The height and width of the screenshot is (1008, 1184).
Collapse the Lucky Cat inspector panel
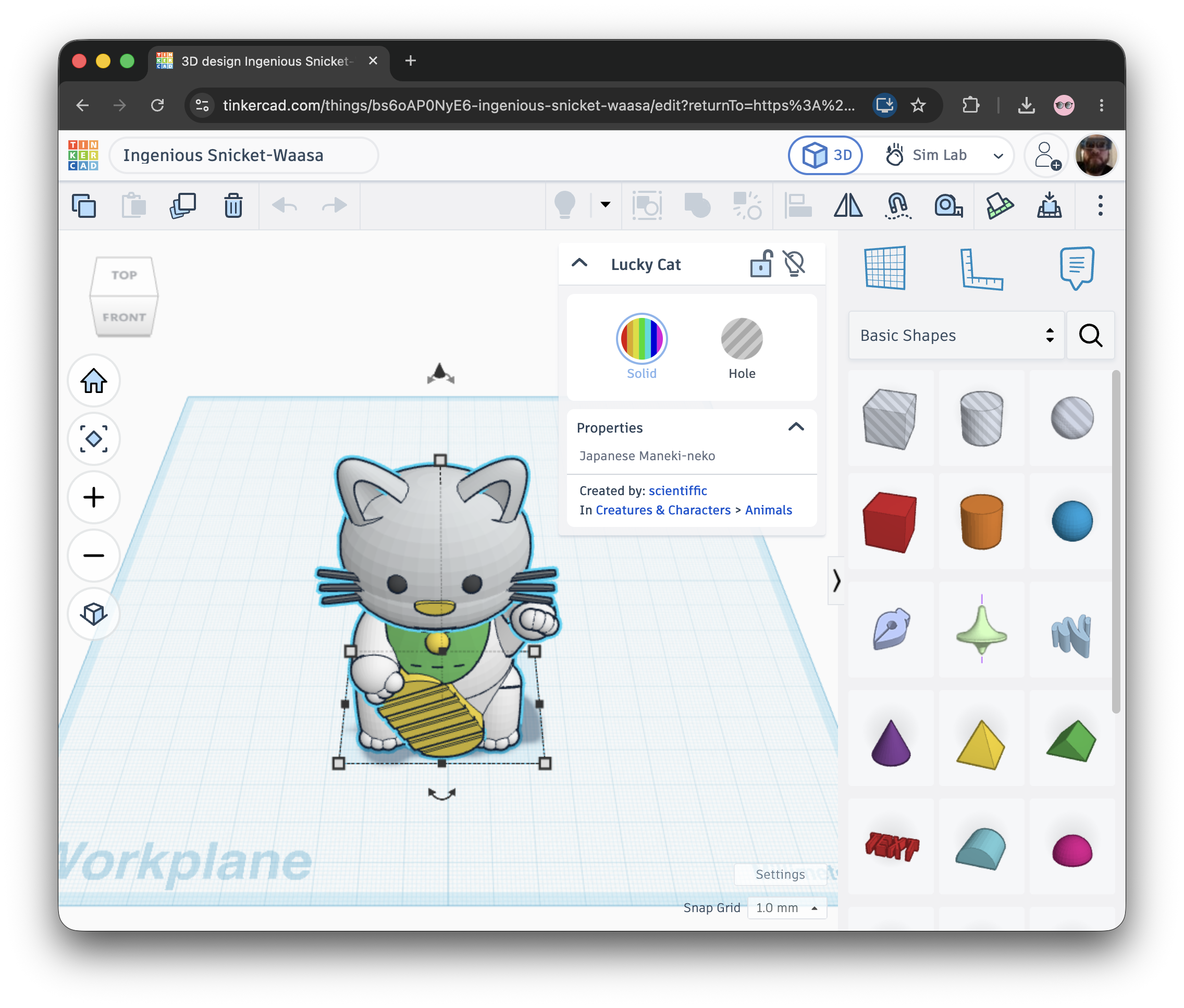click(579, 263)
